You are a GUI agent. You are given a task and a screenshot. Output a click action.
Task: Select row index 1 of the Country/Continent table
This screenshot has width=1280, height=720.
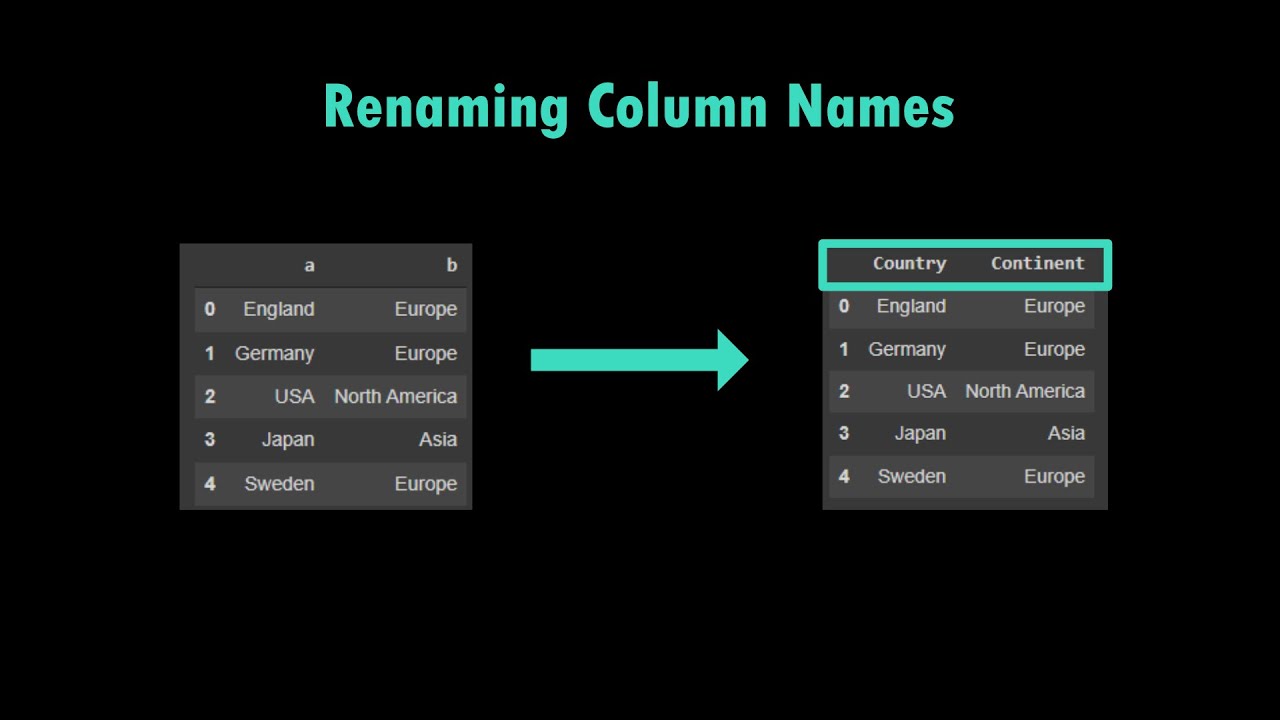point(844,349)
